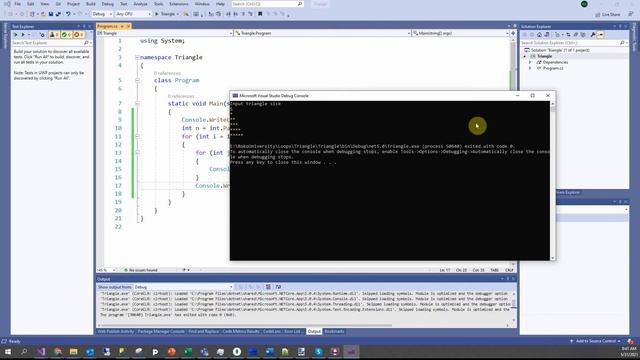Click No issues found status indicator
The width and height of the screenshot is (640, 360).
point(141,270)
